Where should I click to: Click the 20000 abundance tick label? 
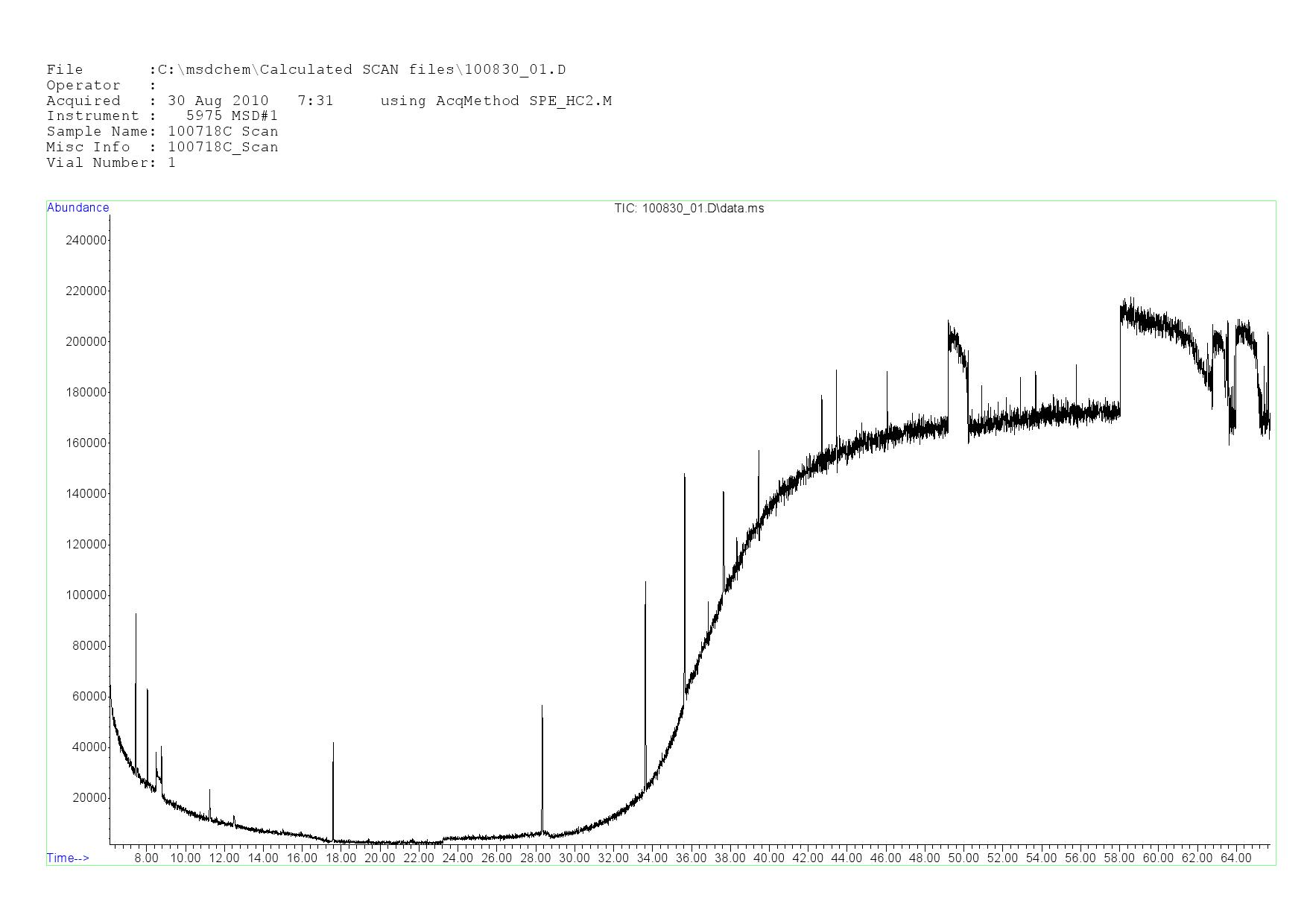pos(89,798)
